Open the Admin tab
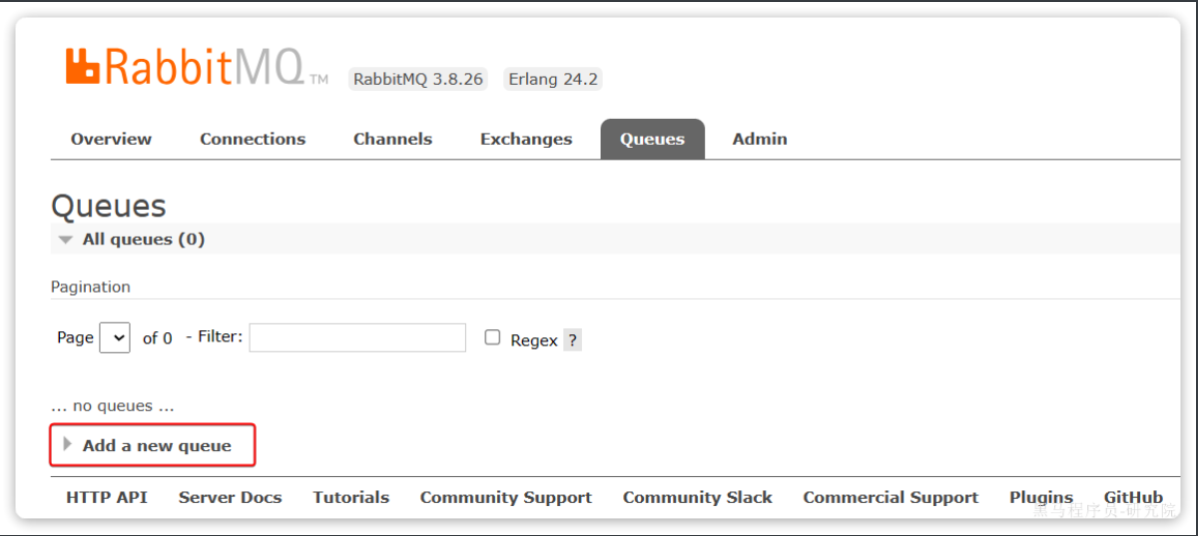 click(x=759, y=139)
